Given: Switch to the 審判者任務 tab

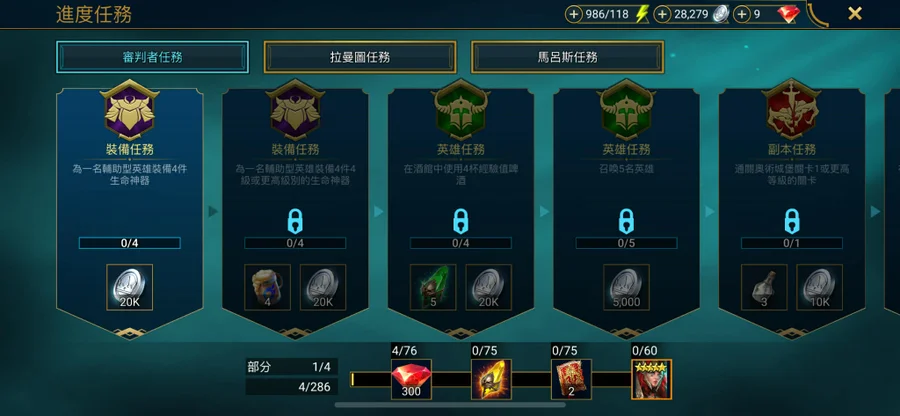Looking at the screenshot, I should [153, 57].
